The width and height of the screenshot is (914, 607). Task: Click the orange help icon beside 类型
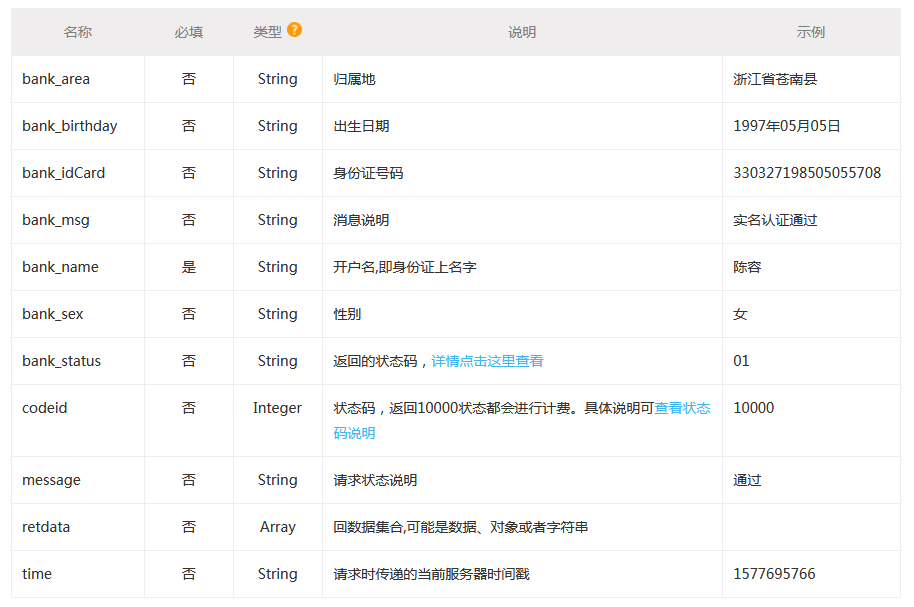[294, 30]
